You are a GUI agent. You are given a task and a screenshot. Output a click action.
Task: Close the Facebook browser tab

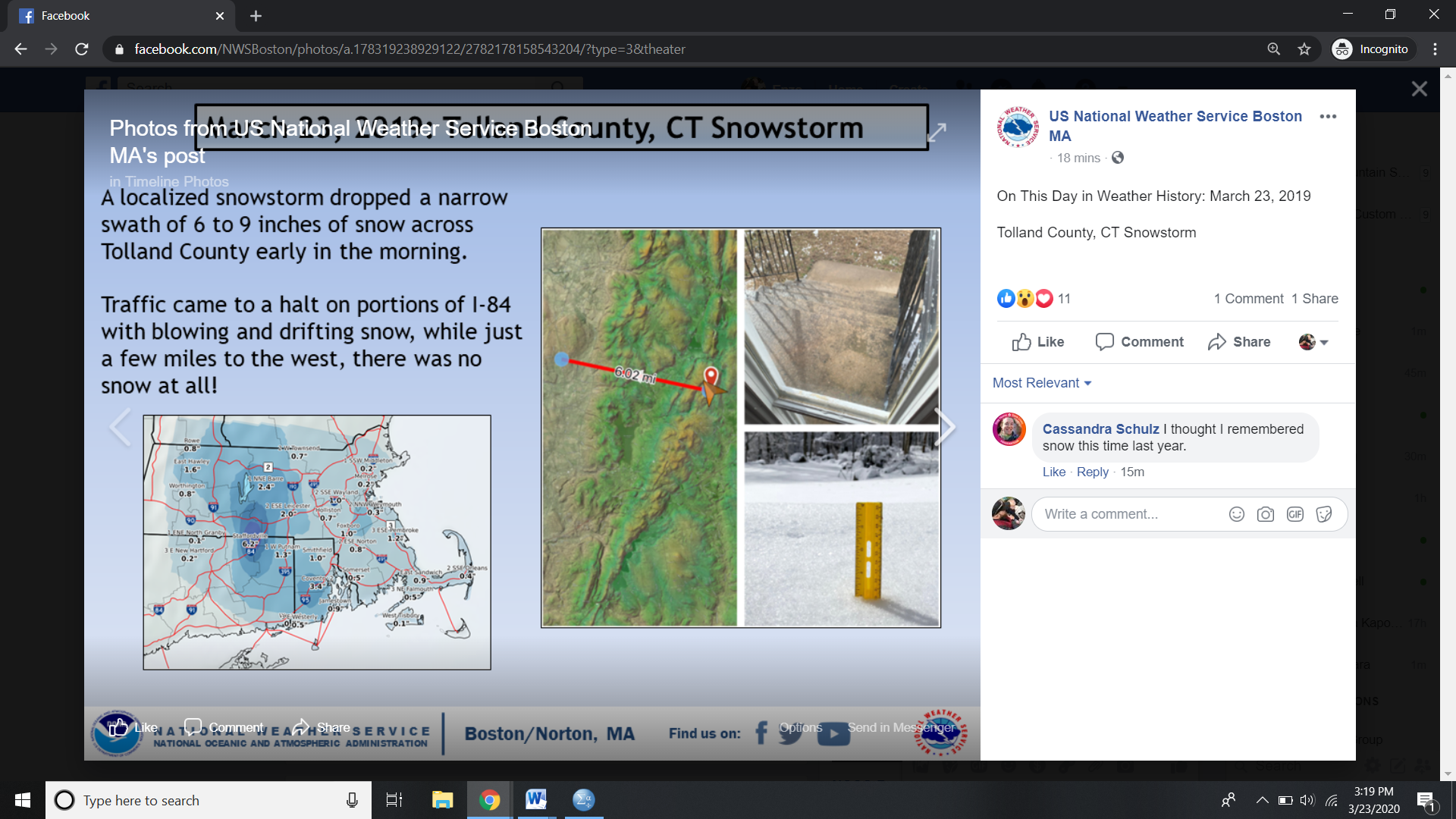pos(219,16)
